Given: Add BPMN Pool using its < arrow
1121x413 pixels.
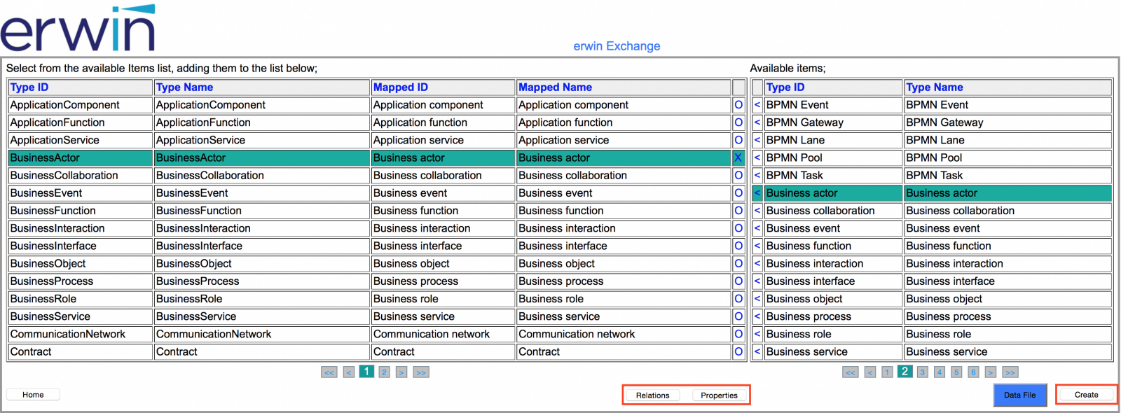Looking at the screenshot, I should tap(757, 158).
